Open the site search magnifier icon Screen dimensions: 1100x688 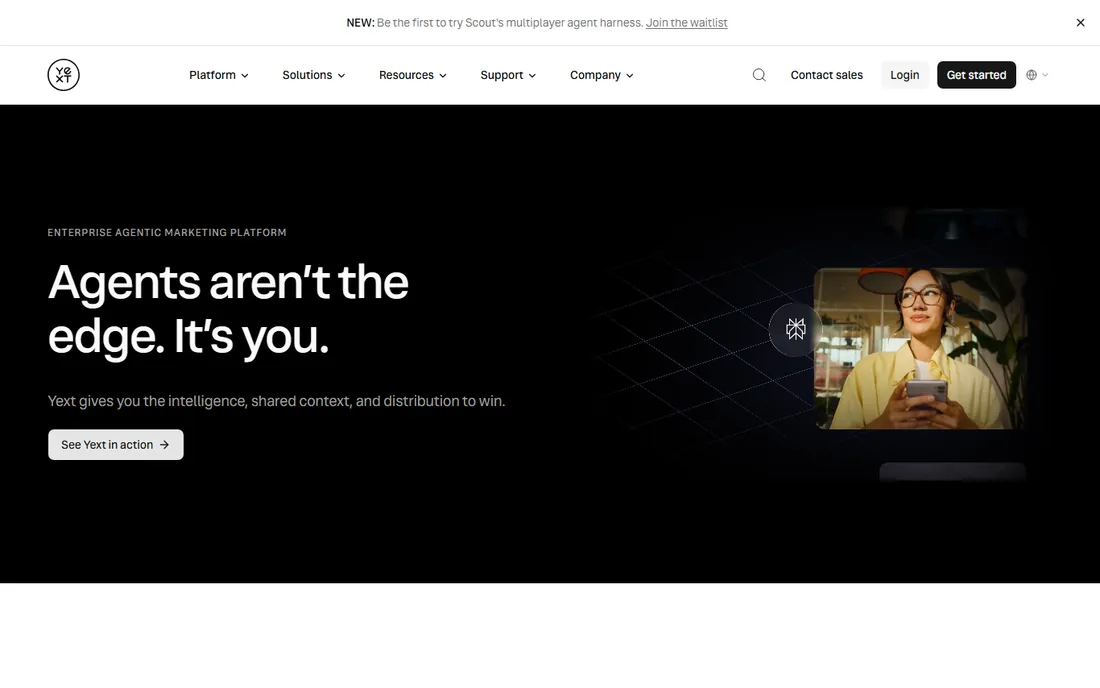point(759,75)
